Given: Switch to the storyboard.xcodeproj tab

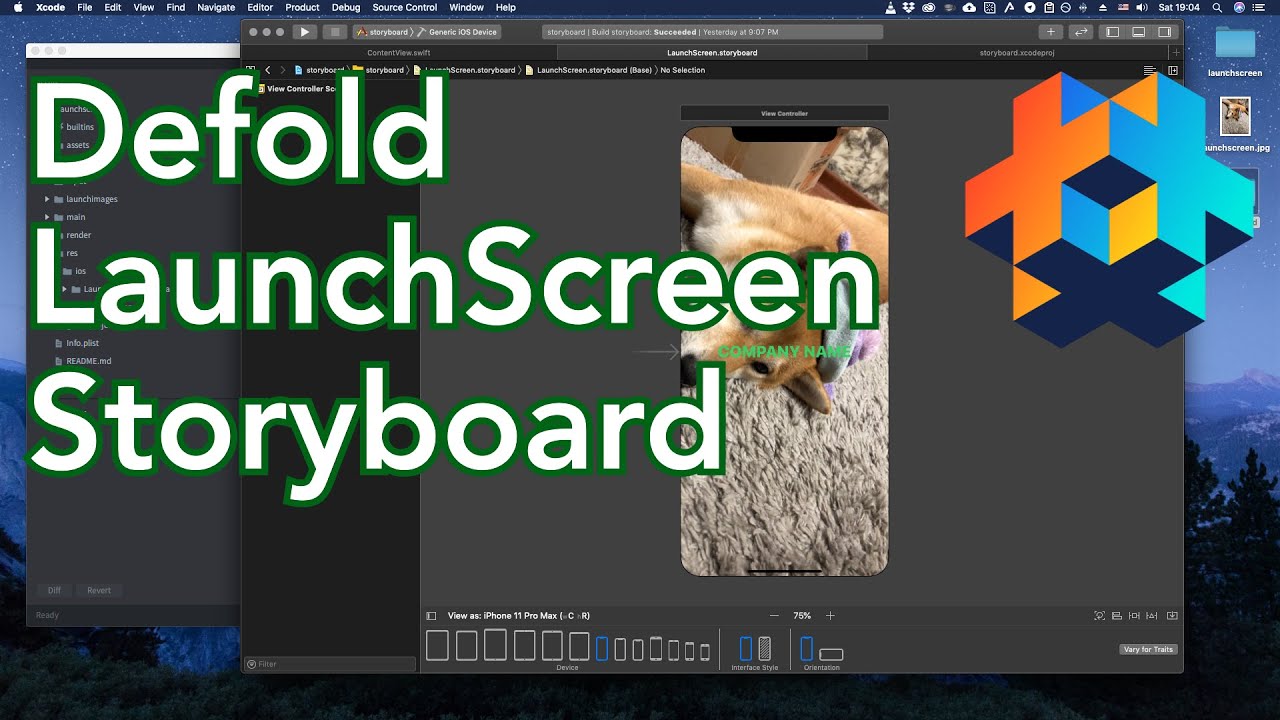Looking at the screenshot, I should pyautogui.click(x=1016, y=52).
